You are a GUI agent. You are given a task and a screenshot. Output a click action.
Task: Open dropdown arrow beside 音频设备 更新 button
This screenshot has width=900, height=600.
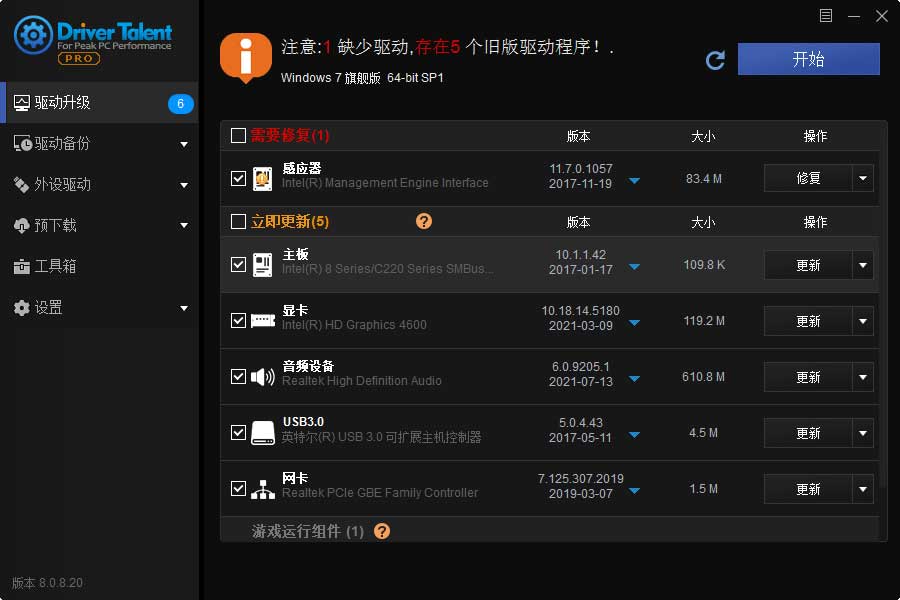pyautogui.click(x=863, y=377)
